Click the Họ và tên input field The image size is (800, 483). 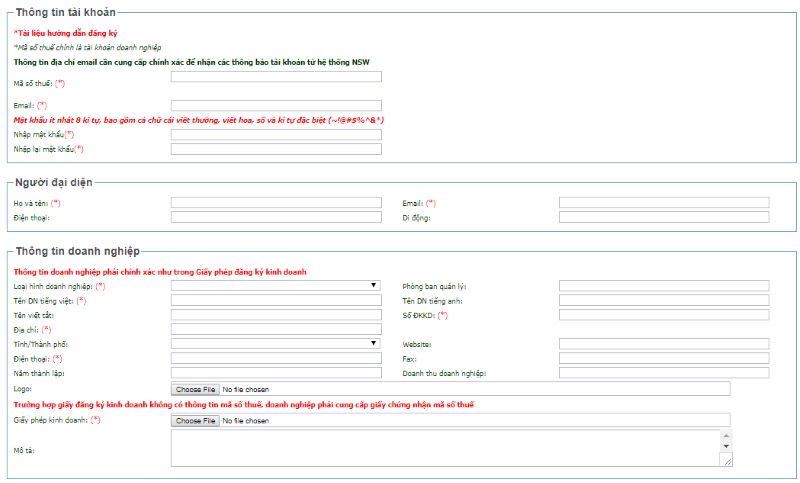276,203
